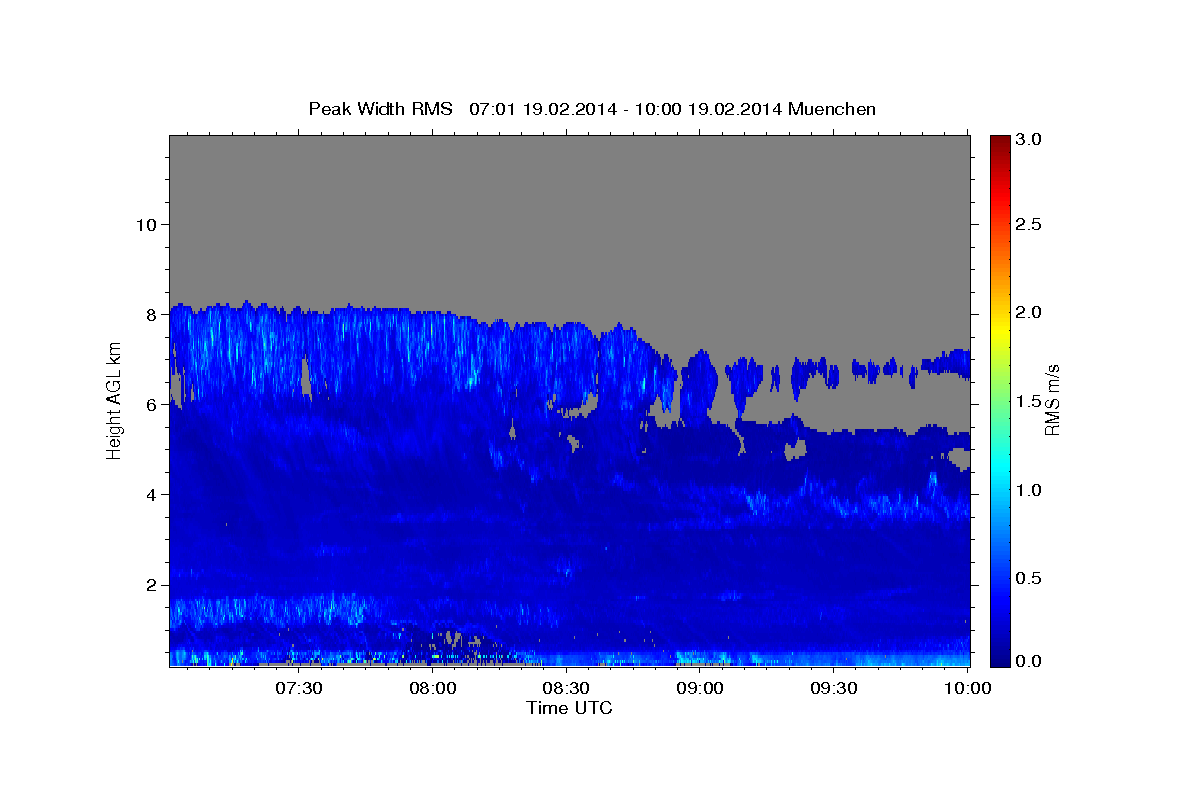Click the 2.5 colorbar value

tap(1029, 224)
